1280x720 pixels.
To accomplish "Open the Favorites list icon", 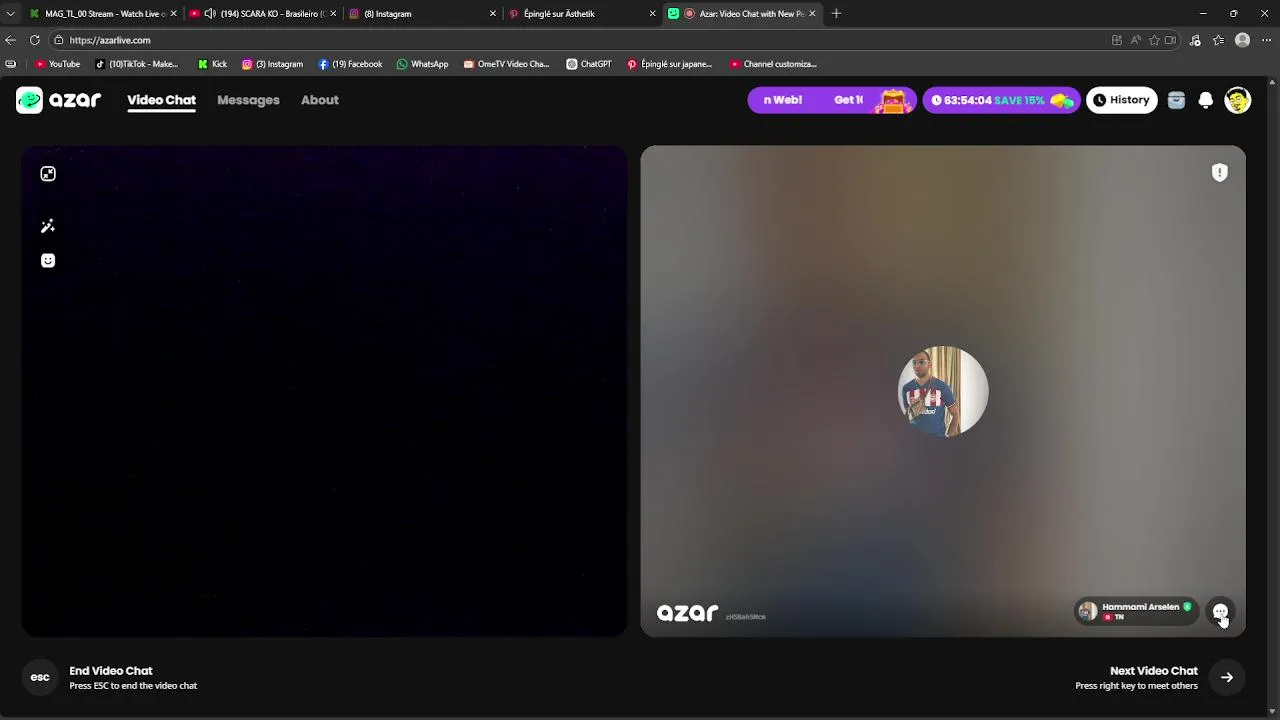I will tap(1218, 40).
